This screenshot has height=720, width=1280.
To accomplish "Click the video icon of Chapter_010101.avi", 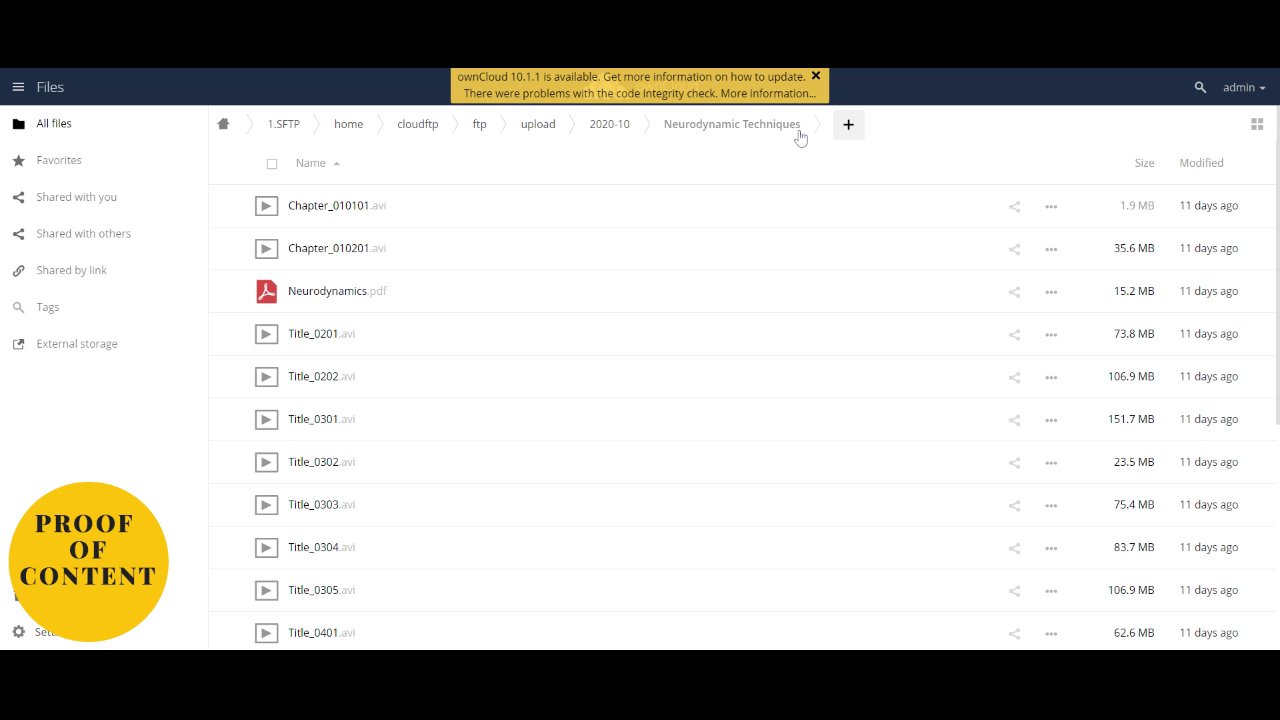I will pyautogui.click(x=266, y=206).
